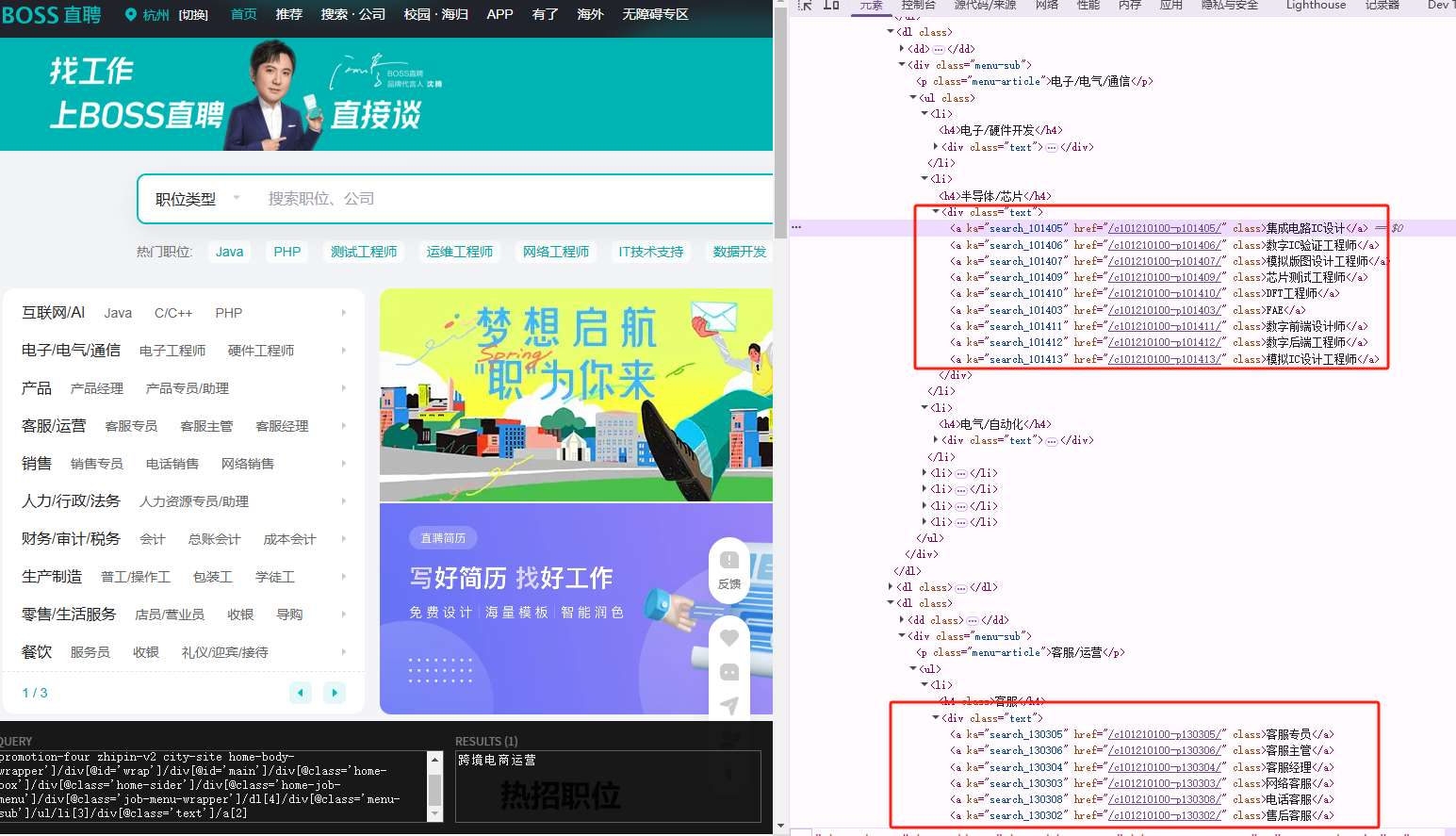The image size is (1456, 836).
Task: Open the 校园·海归 nav item
Action: click(x=436, y=15)
